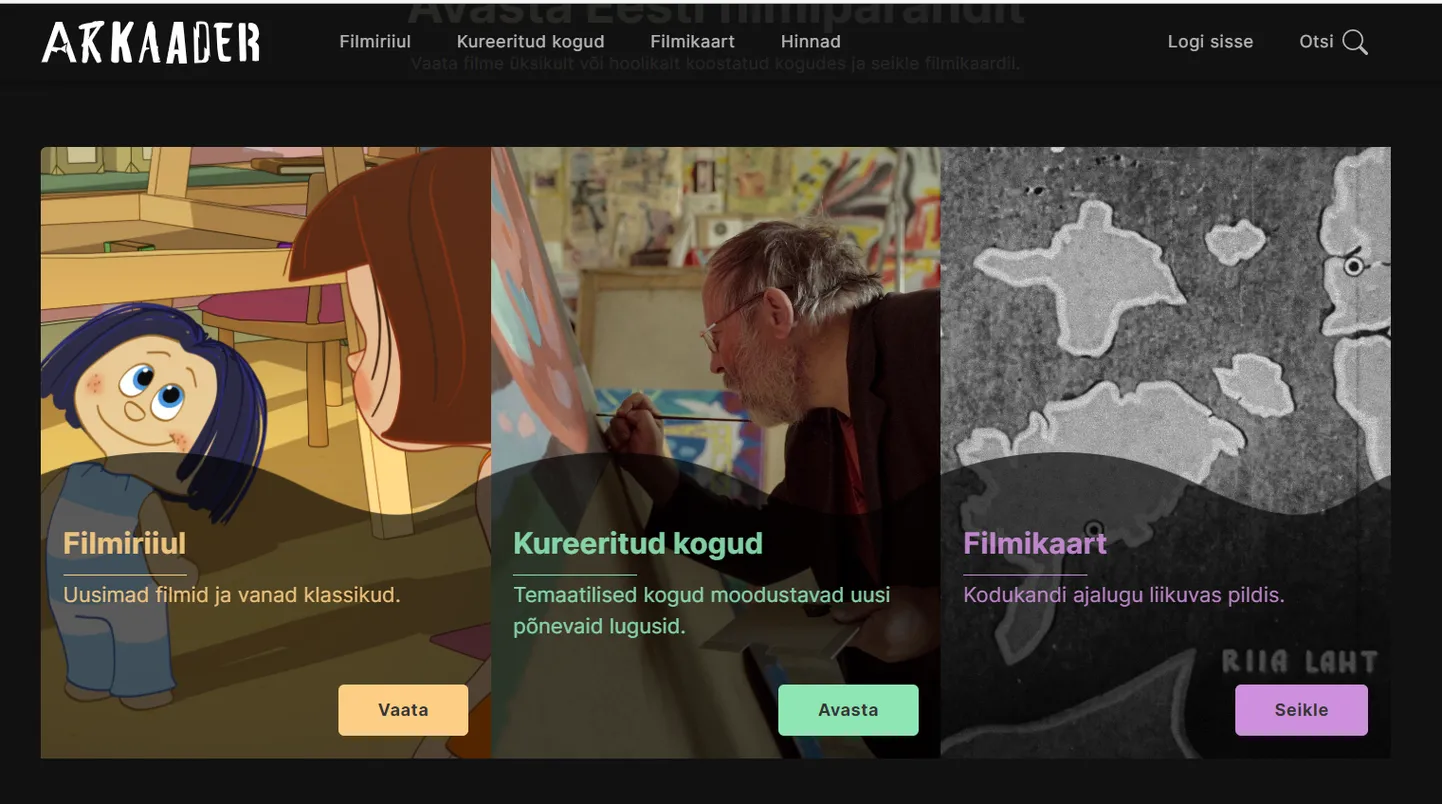Click the purple Seikle button
This screenshot has width=1442, height=804.
point(1301,710)
